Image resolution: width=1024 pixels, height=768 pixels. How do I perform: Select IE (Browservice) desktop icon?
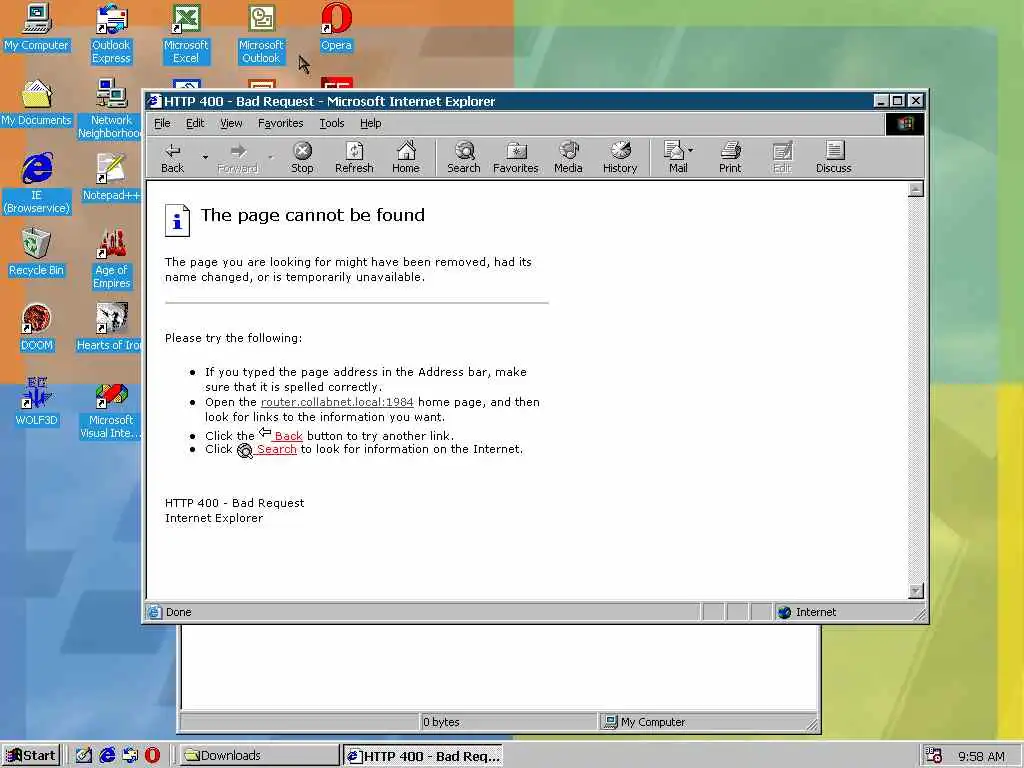click(37, 184)
